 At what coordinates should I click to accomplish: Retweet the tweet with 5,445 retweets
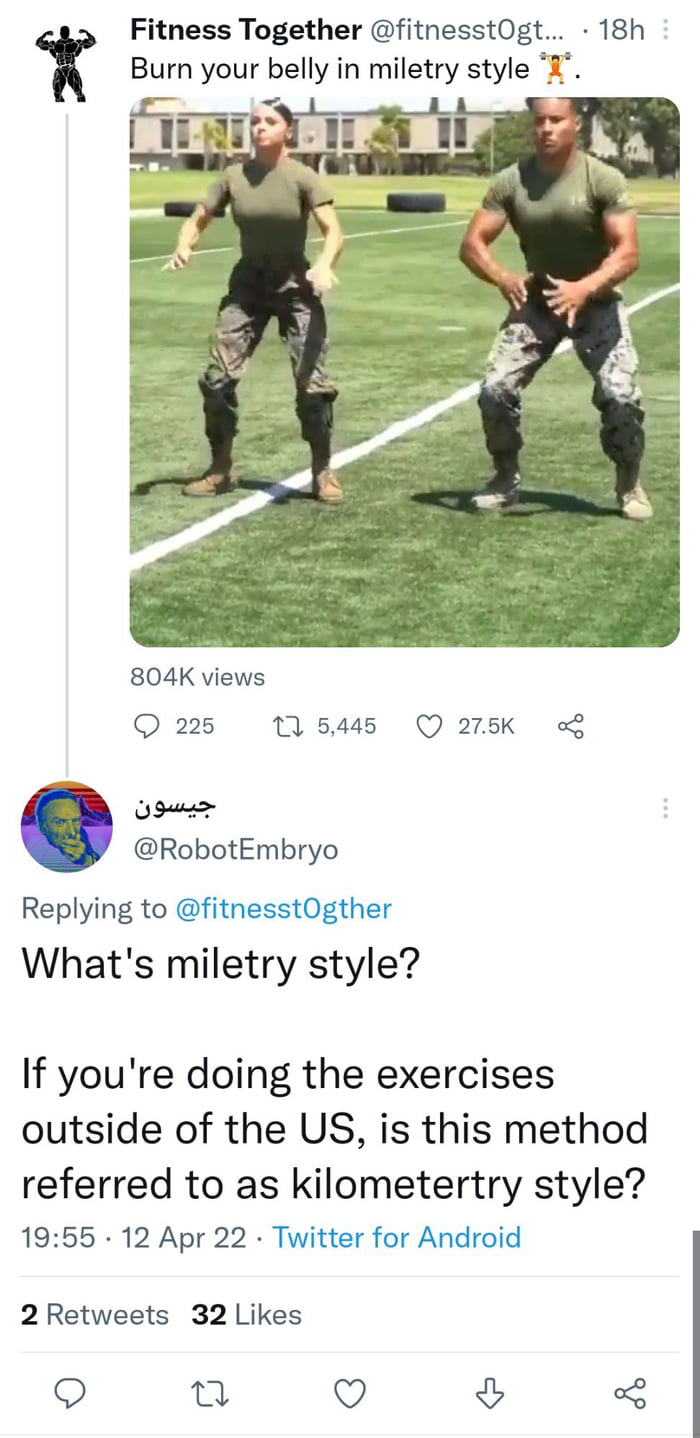(298, 726)
